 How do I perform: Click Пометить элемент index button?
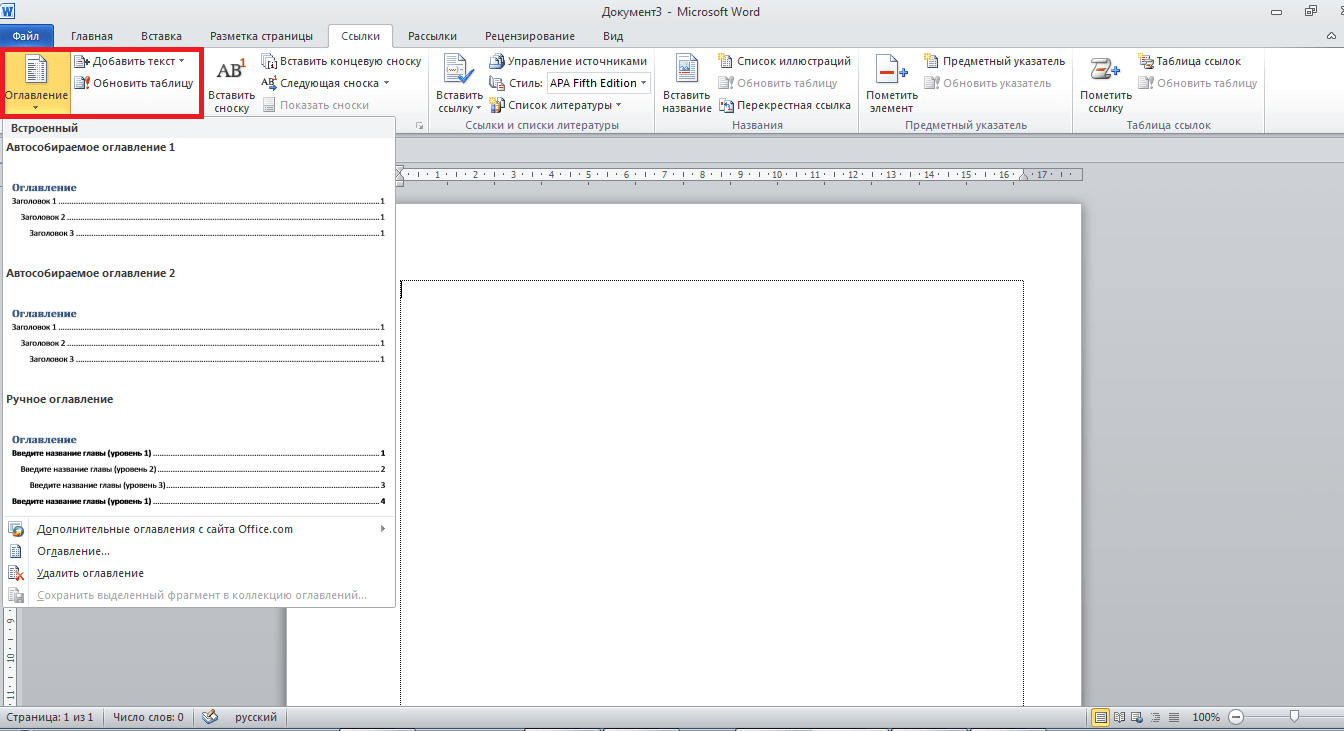(891, 86)
